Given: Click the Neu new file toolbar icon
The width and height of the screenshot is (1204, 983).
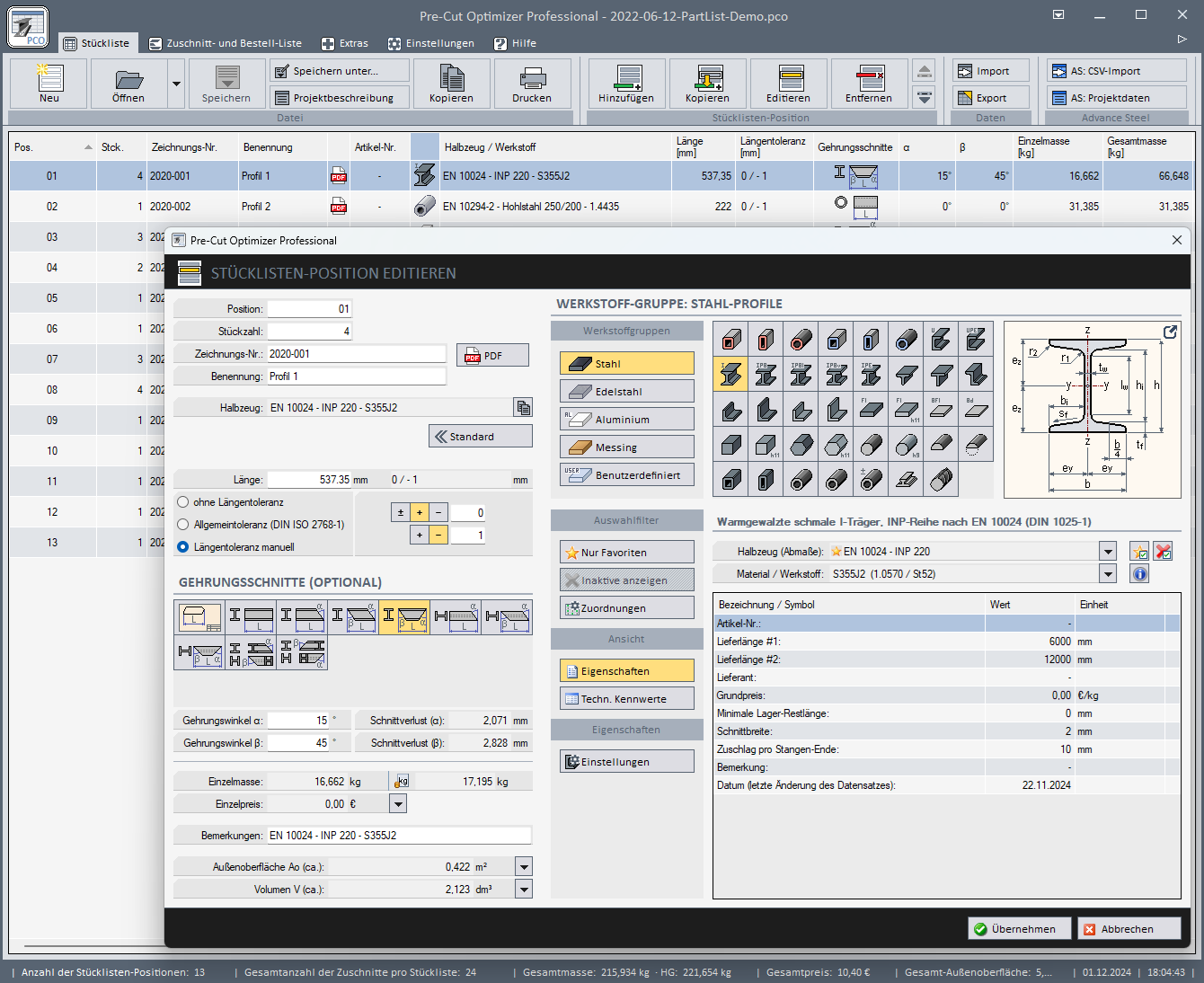Looking at the screenshot, I should 49,84.
